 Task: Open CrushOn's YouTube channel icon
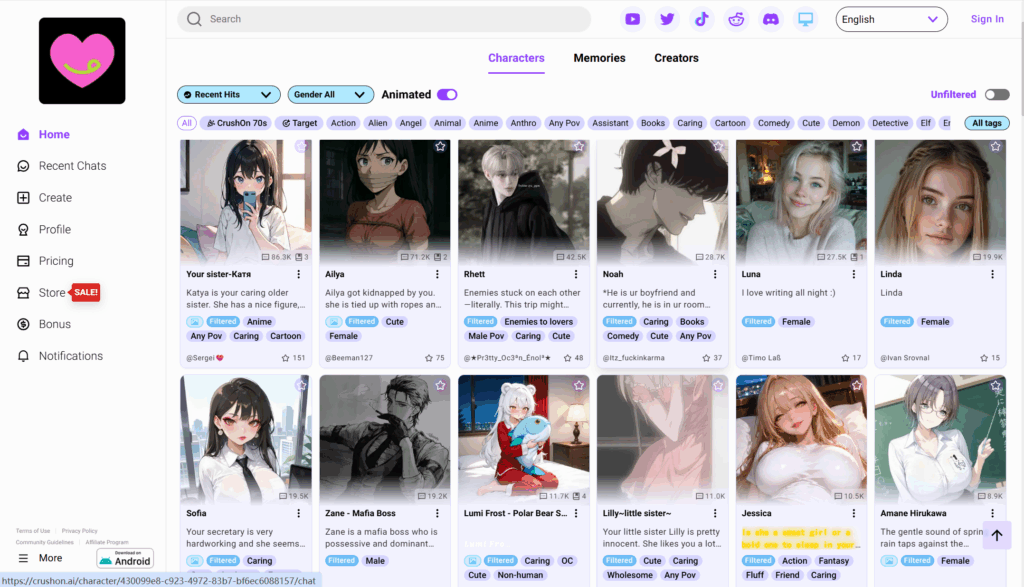click(x=632, y=19)
